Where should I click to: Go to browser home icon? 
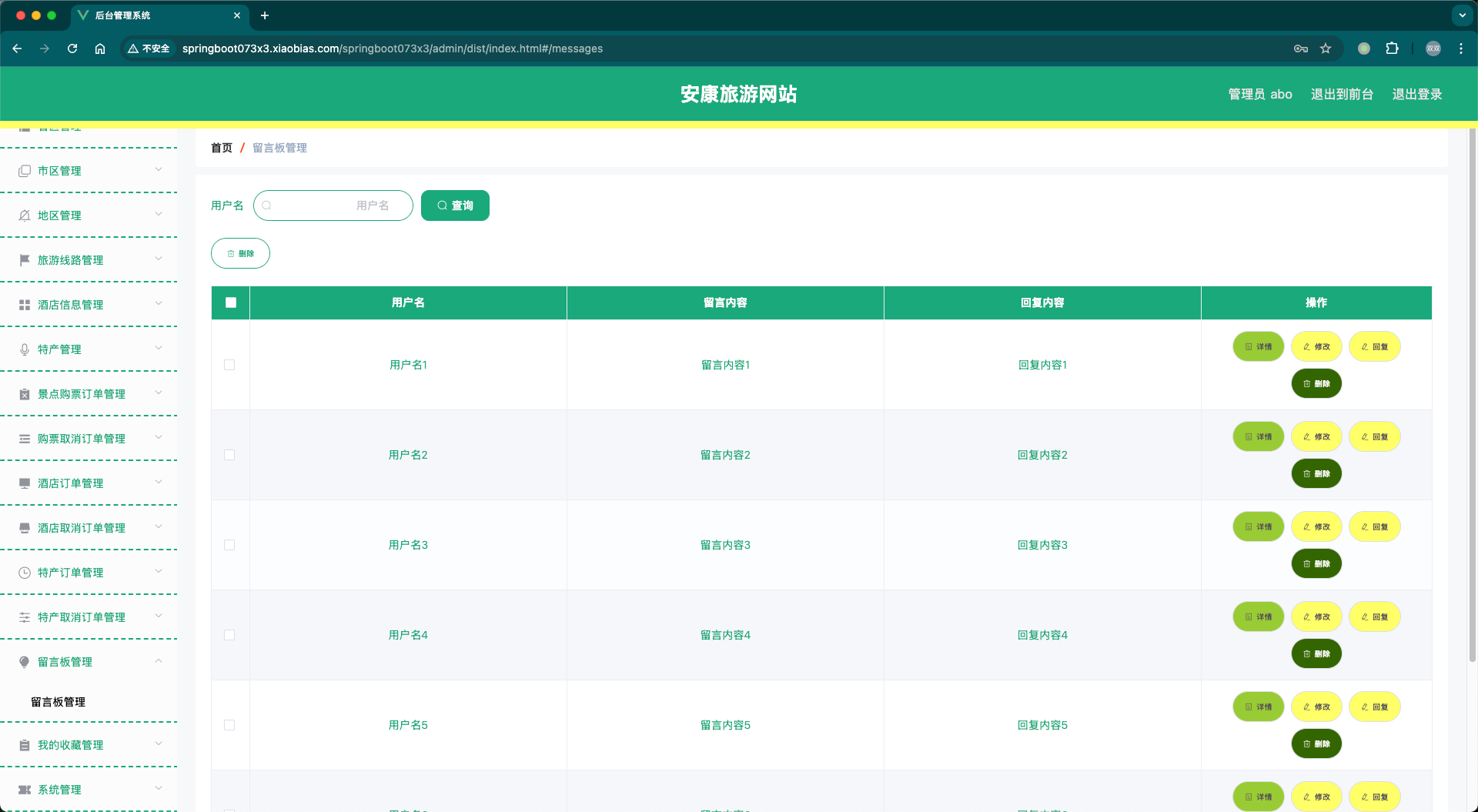click(x=100, y=48)
